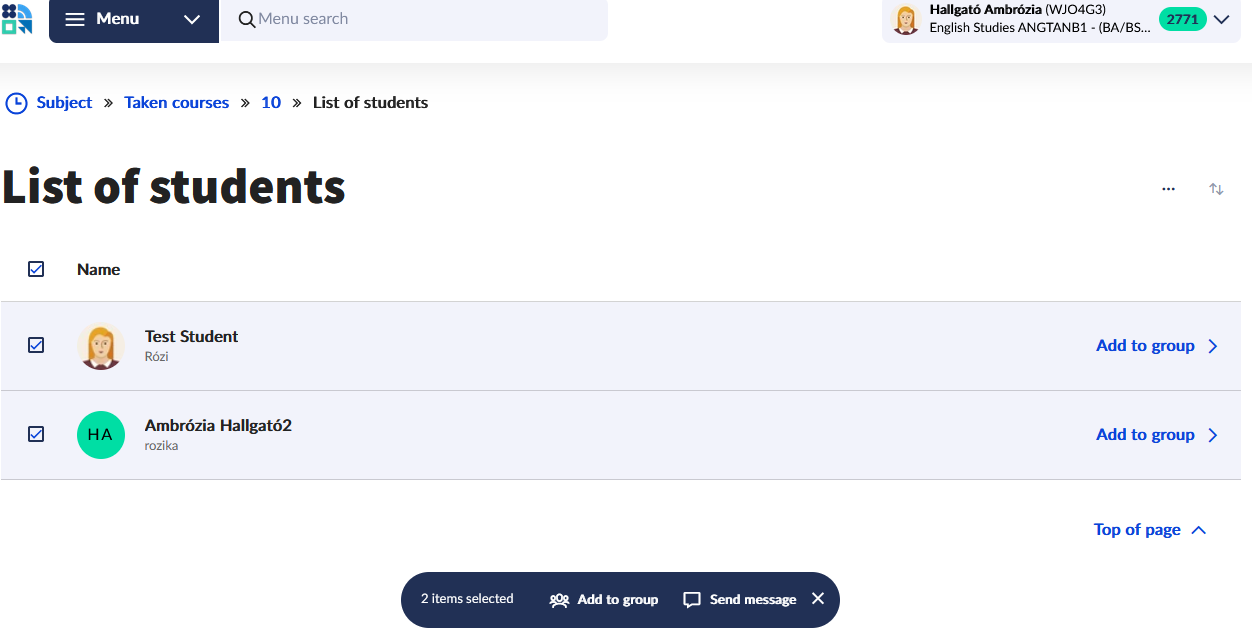
Task: Uncheck the Test Student checkbox
Action: 36,345
